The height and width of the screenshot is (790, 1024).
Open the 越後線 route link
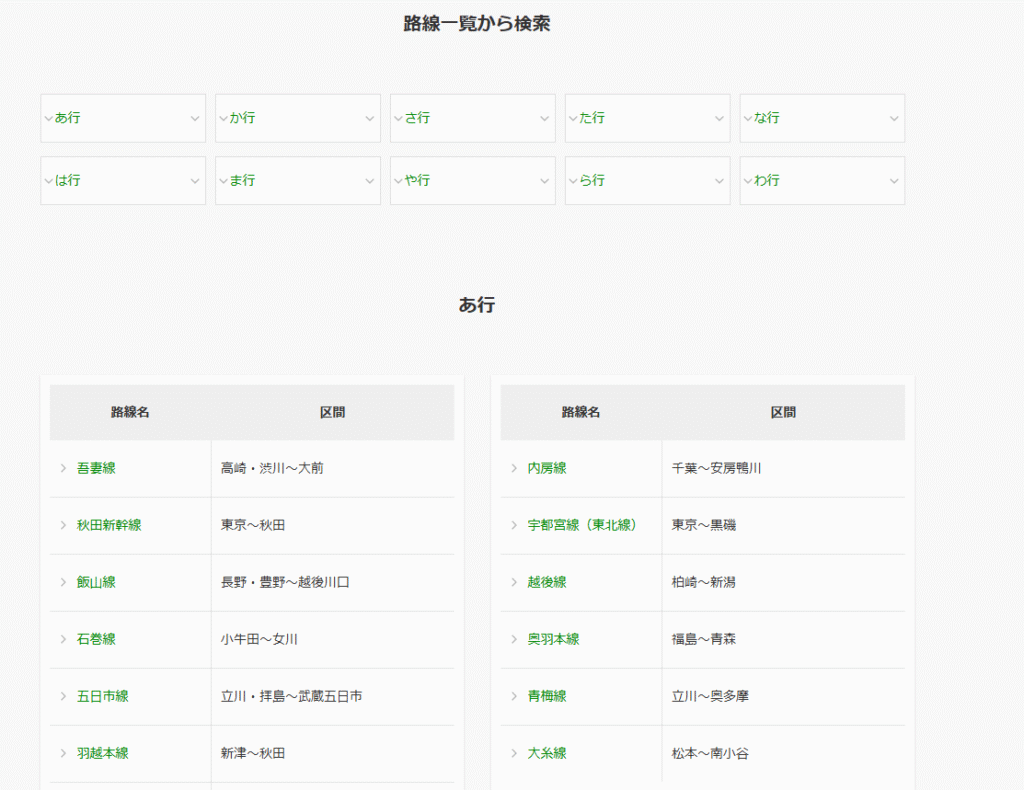(547, 582)
